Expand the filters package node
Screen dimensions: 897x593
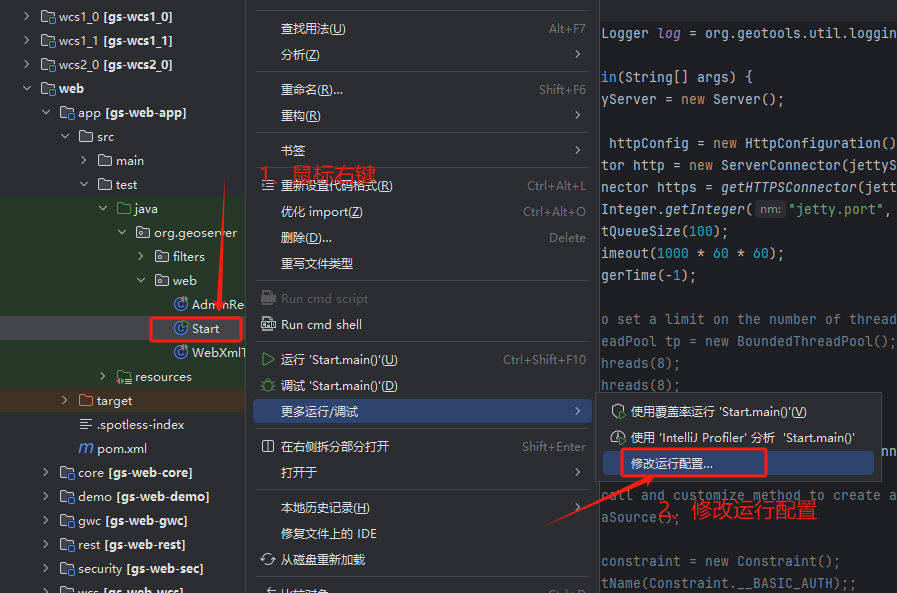pyautogui.click(x=141, y=256)
